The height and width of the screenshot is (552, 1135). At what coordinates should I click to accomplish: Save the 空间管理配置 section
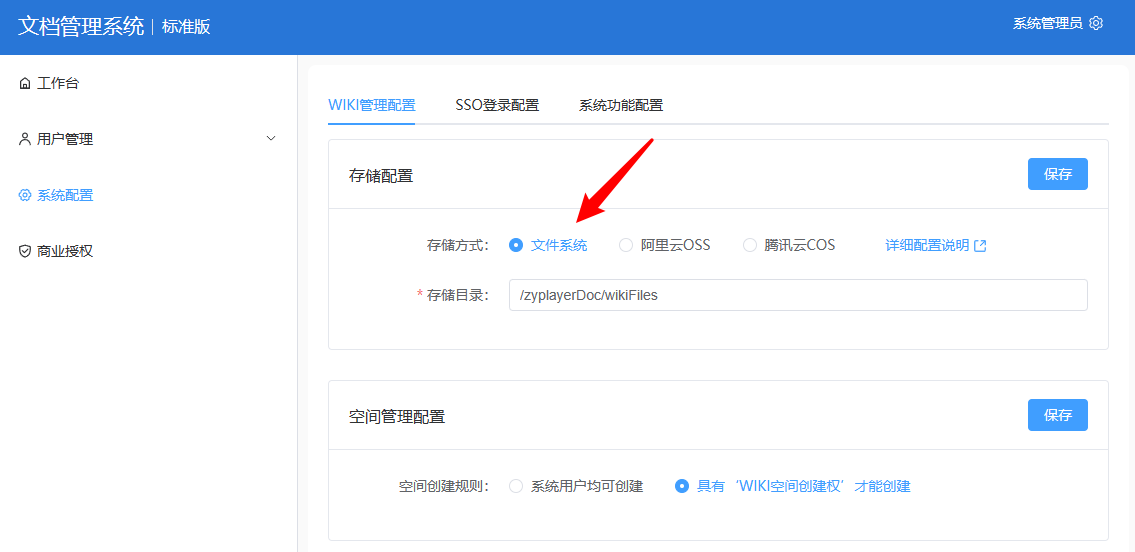point(1058,415)
